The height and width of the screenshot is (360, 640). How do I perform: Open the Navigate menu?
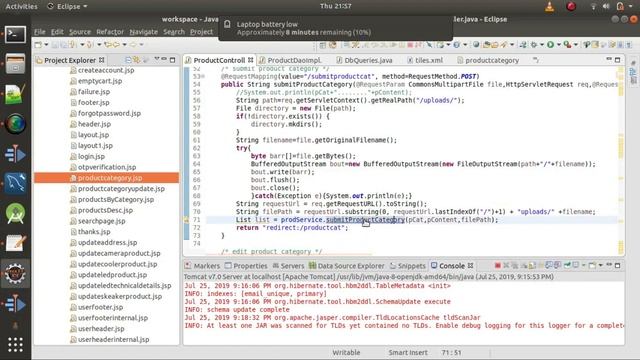[144, 32]
